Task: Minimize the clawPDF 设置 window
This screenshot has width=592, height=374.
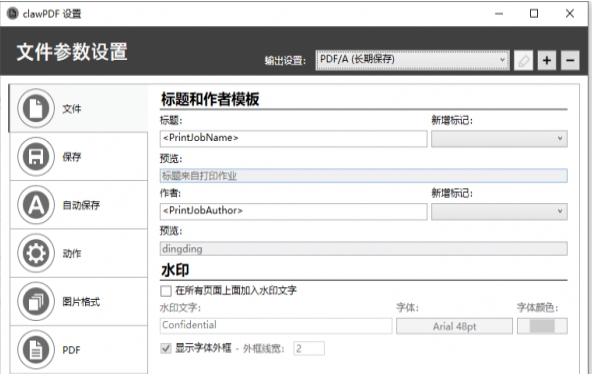Action: (x=499, y=14)
